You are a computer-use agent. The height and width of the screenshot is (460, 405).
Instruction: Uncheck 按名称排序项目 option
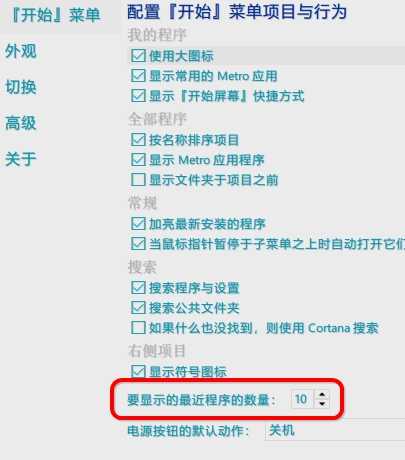(x=138, y=140)
